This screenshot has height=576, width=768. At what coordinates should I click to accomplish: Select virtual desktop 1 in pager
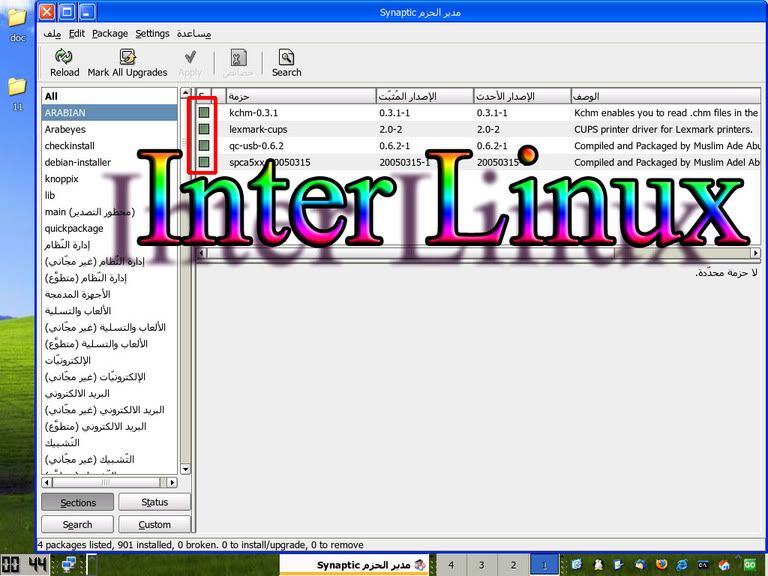click(x=544, y=565)
